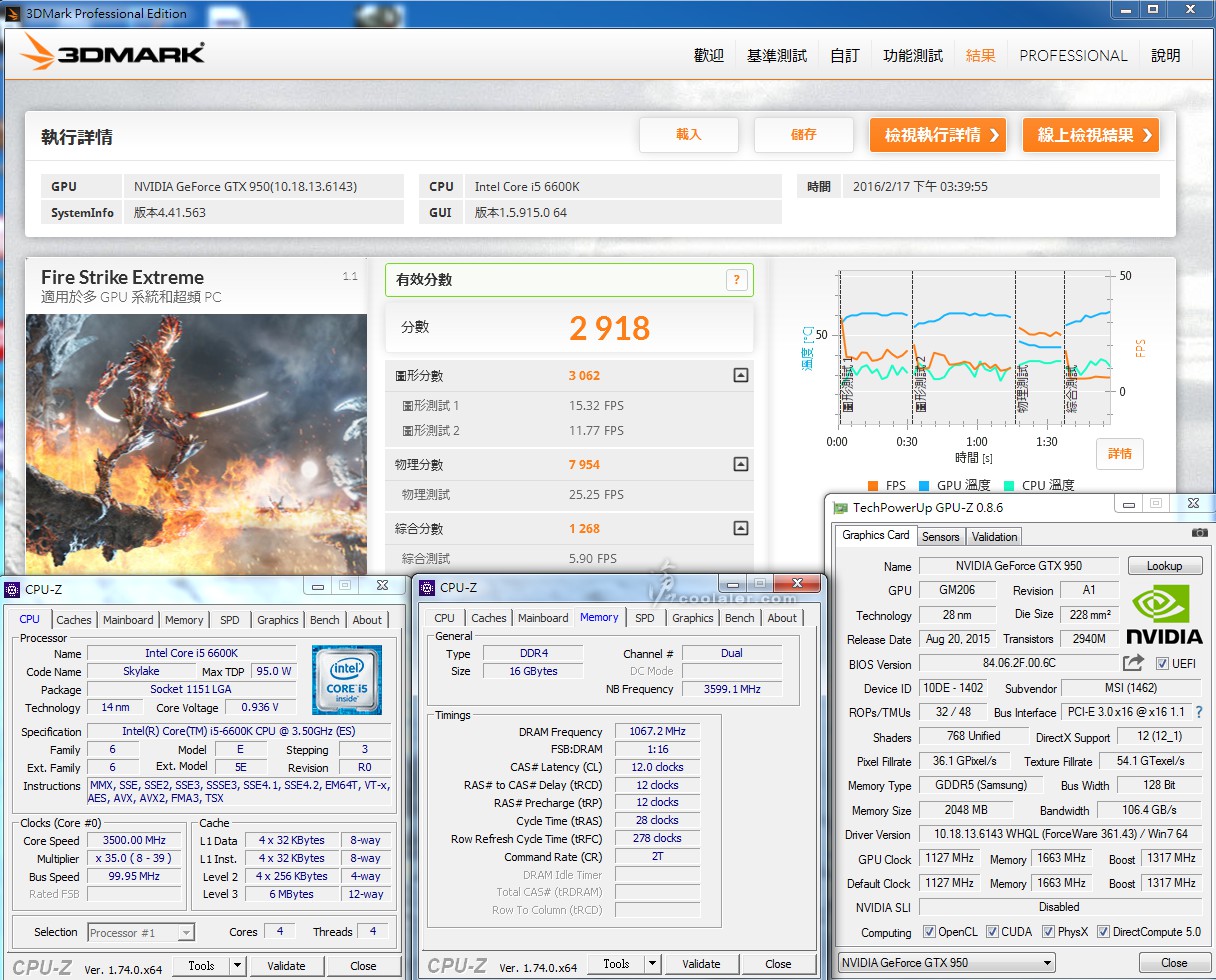
Task: Click the Tools button in CPU-Z CPU window
Action: tap(202, 966)
